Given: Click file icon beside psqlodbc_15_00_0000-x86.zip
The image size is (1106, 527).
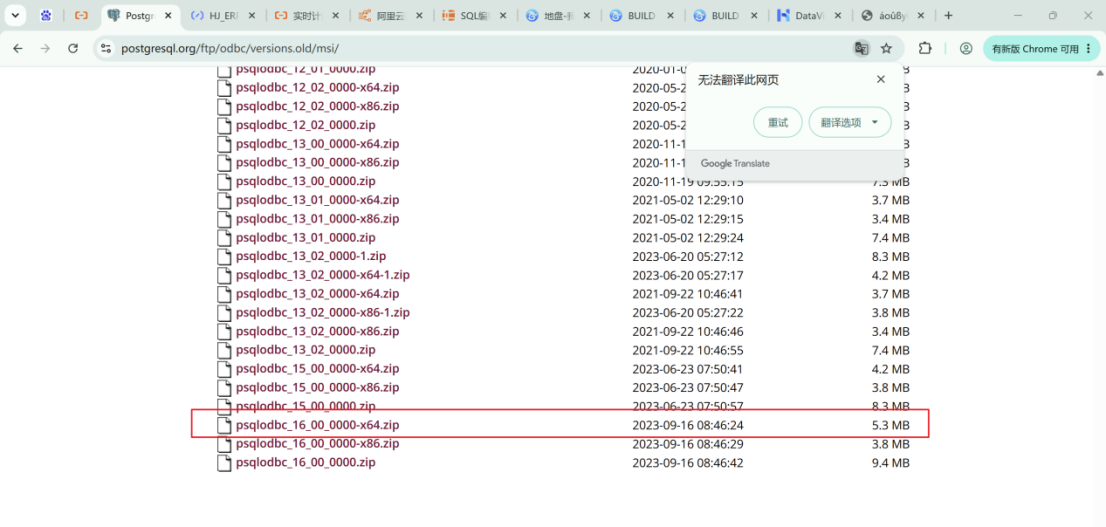Looking at the screenshot, I should [x=224, y=388].
